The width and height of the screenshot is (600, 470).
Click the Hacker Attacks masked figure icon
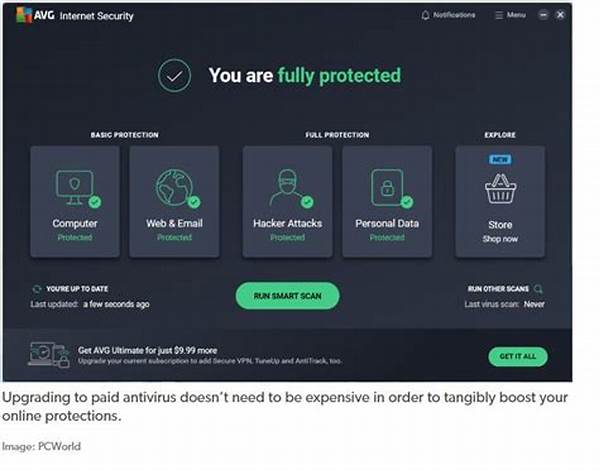tap(287, 187)
